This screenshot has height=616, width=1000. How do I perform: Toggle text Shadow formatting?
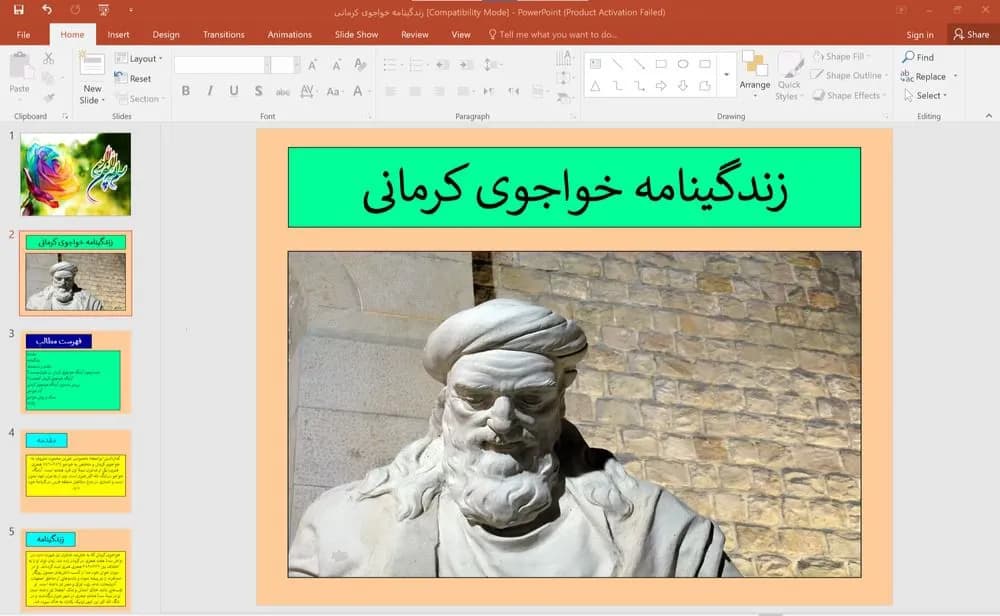[x=258, y=91]
